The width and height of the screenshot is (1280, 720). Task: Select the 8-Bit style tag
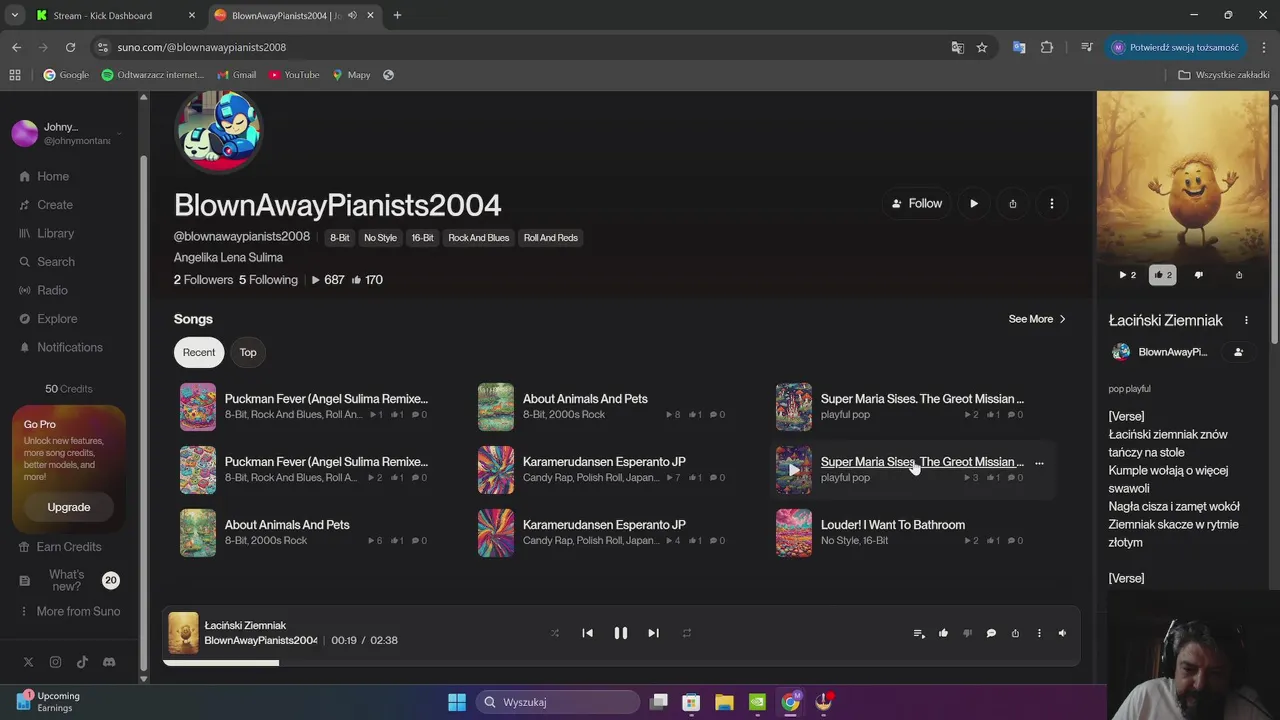click(x=340, y=238)
